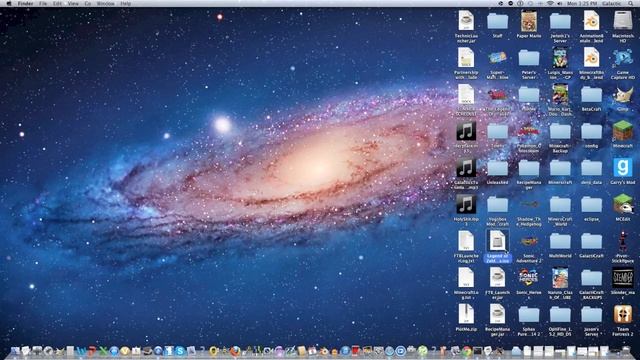Open the BetaCraft folder
Screen dimensions: 640x360
(x=591, y=95)
